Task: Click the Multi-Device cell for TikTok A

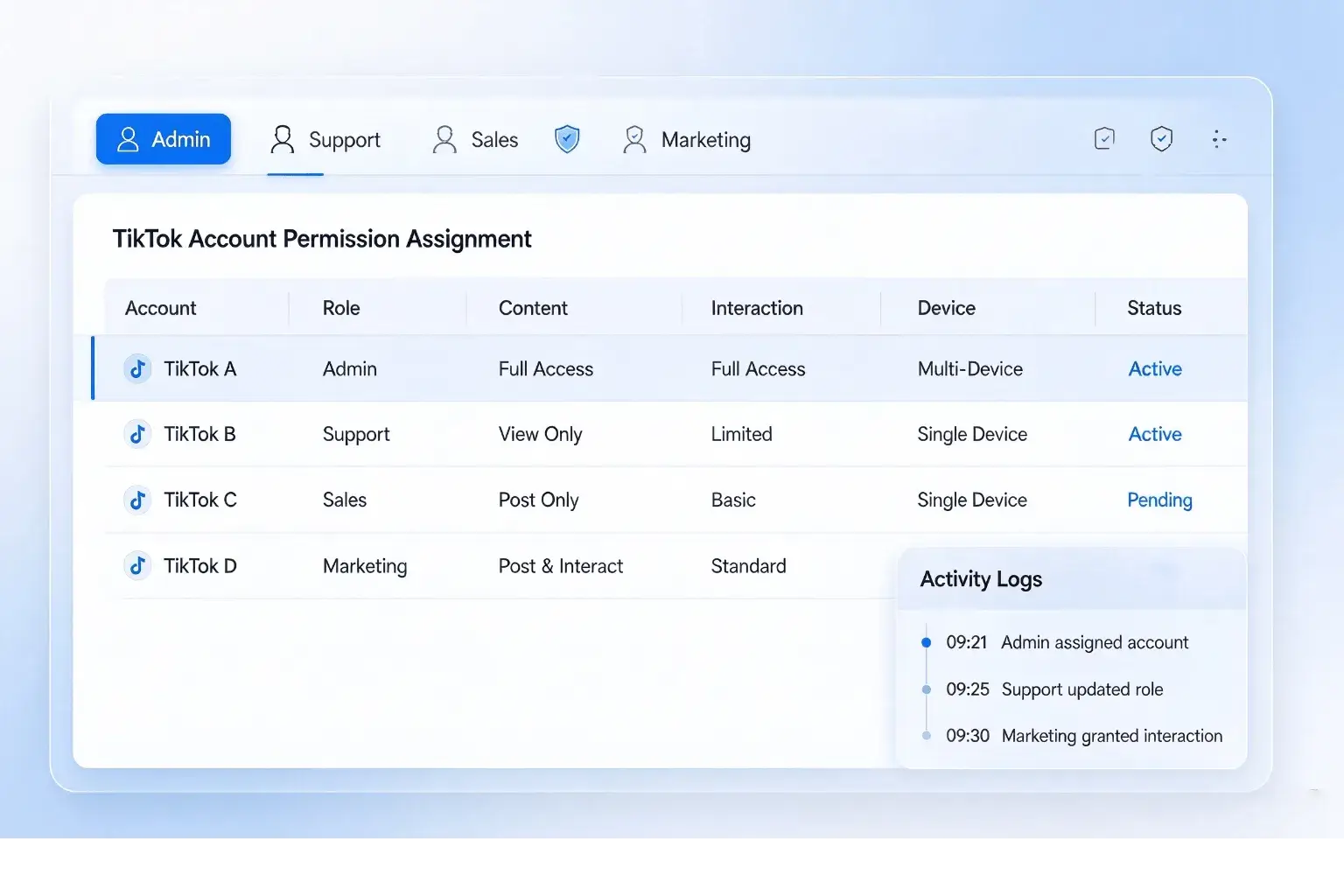Action: click(x=969, y=369)
